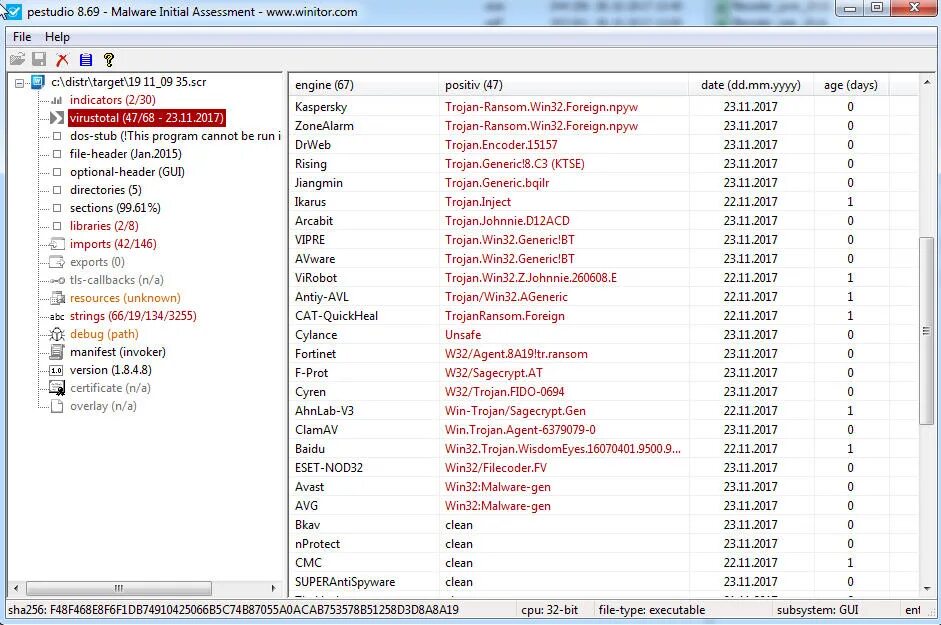Open the File menu
941x625 pixels.
point(22,37)
